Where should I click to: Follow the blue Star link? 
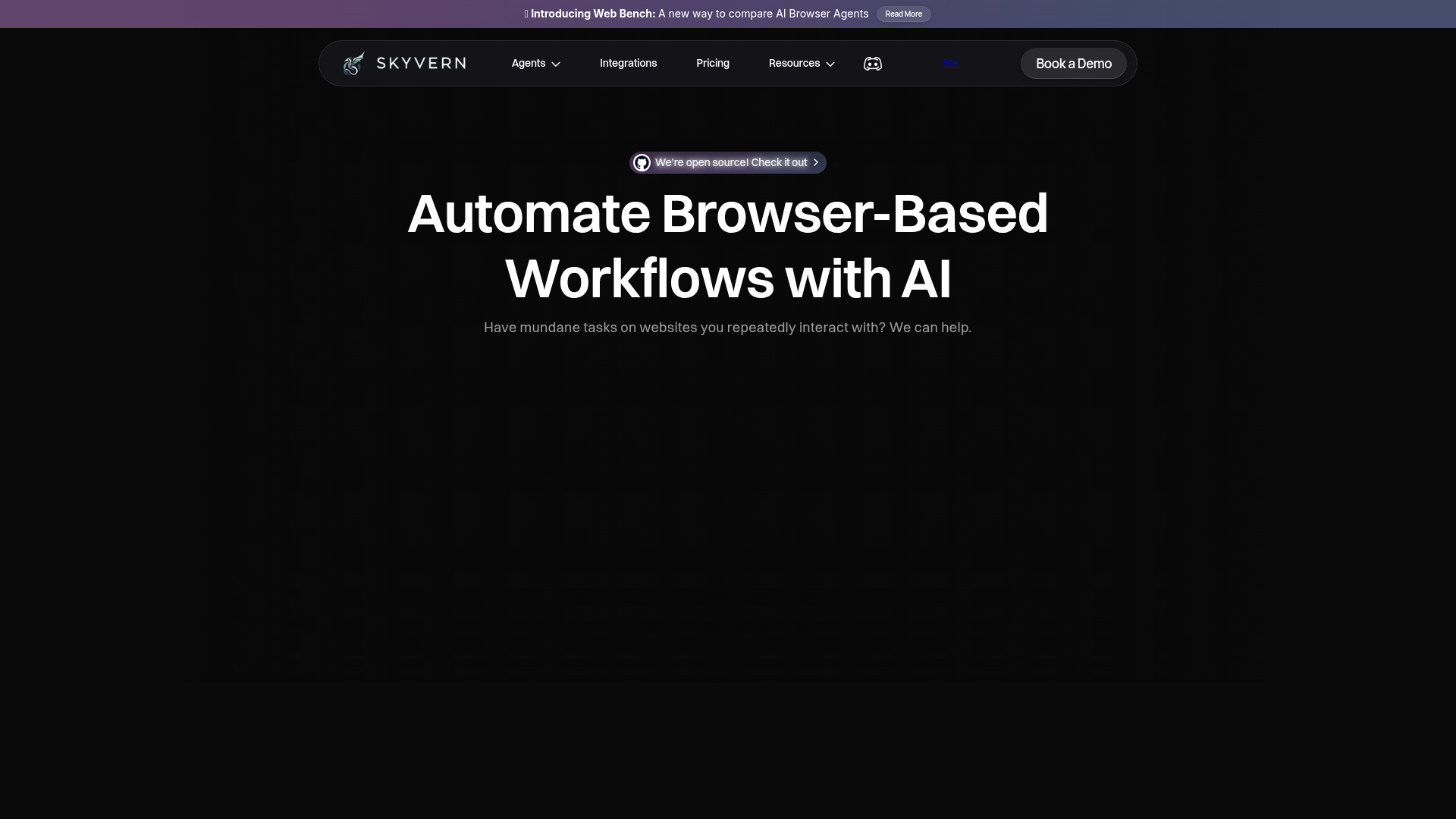[952, 63]
